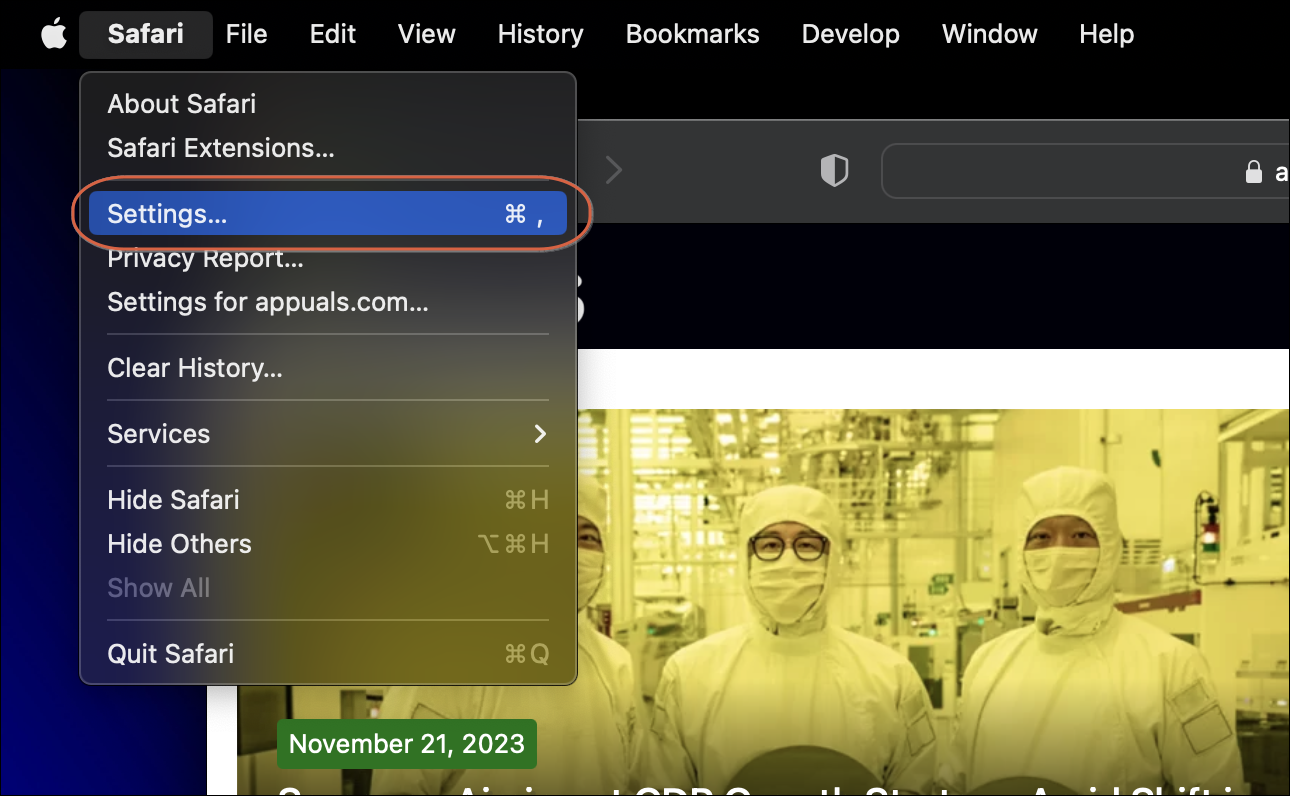This screenshot has height=796, width=1290.
Task: Open the Develop menu
Action: click(850, 33)
